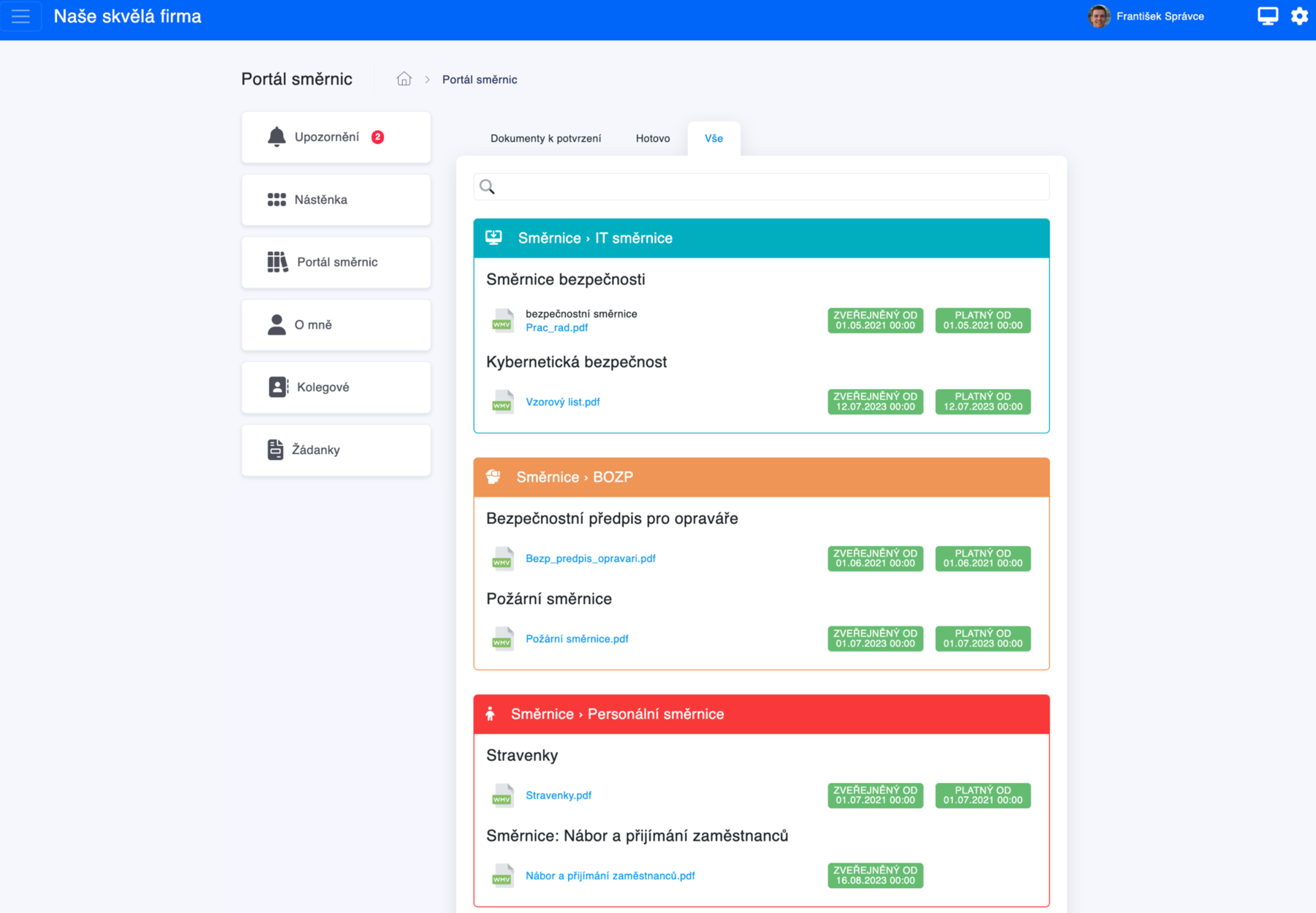Screen dimensions: 1316x913
Task: Open O mně in the sidebar
Action: pyautogui.click(x=336, y=325)
